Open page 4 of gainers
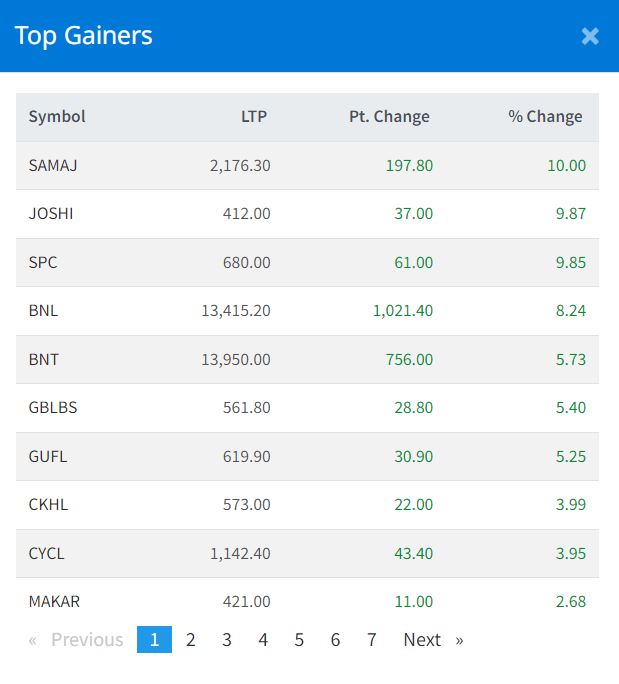Image resolution: width=619 pixels, height=684 pixels. pyautogui.click(x=263, y=640)
